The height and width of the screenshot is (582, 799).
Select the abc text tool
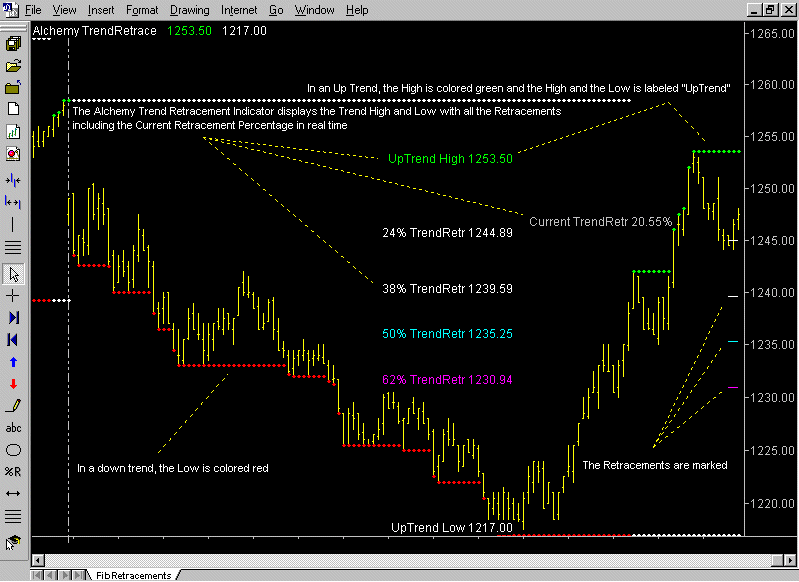click(x=13, y=428)
